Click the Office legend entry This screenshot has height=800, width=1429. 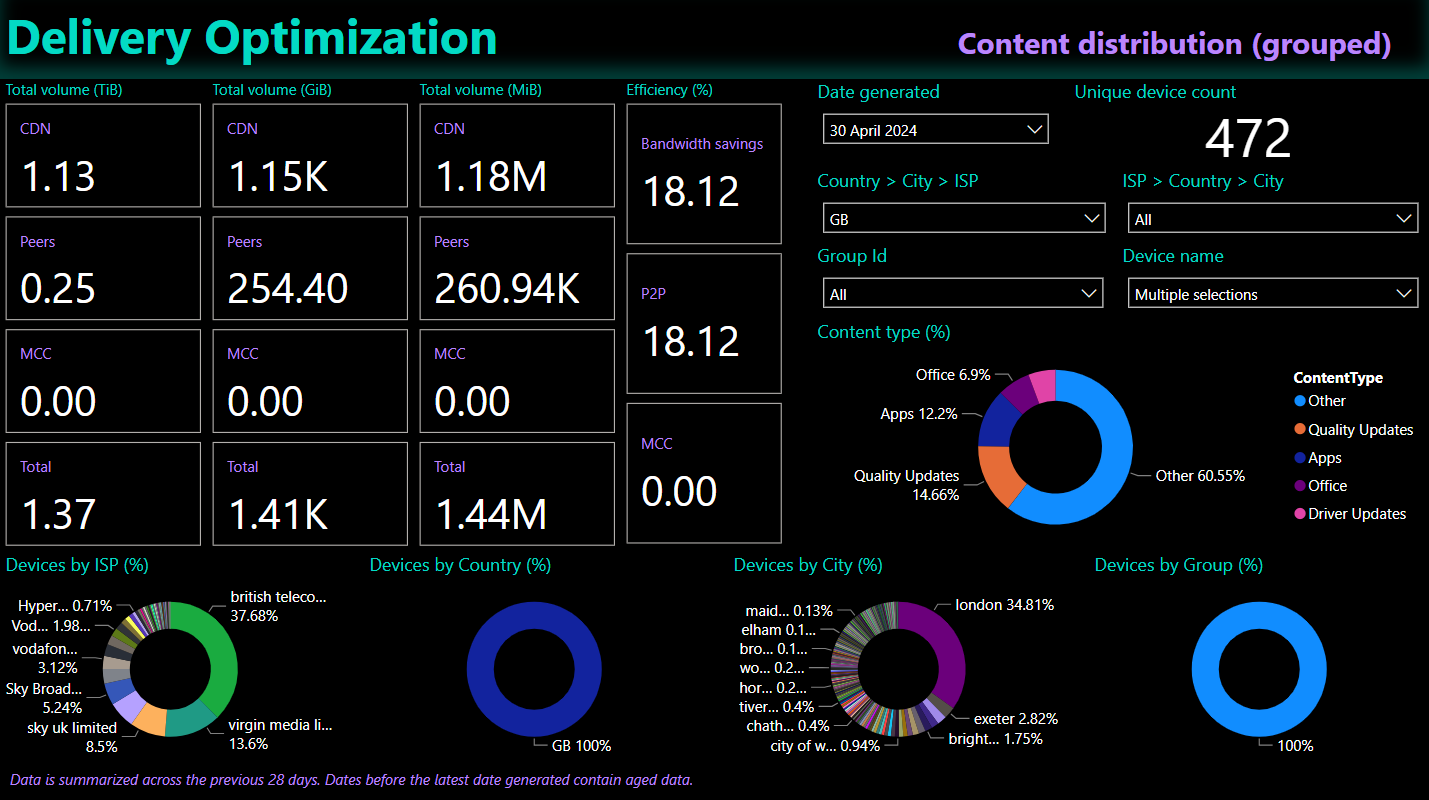1327,486
